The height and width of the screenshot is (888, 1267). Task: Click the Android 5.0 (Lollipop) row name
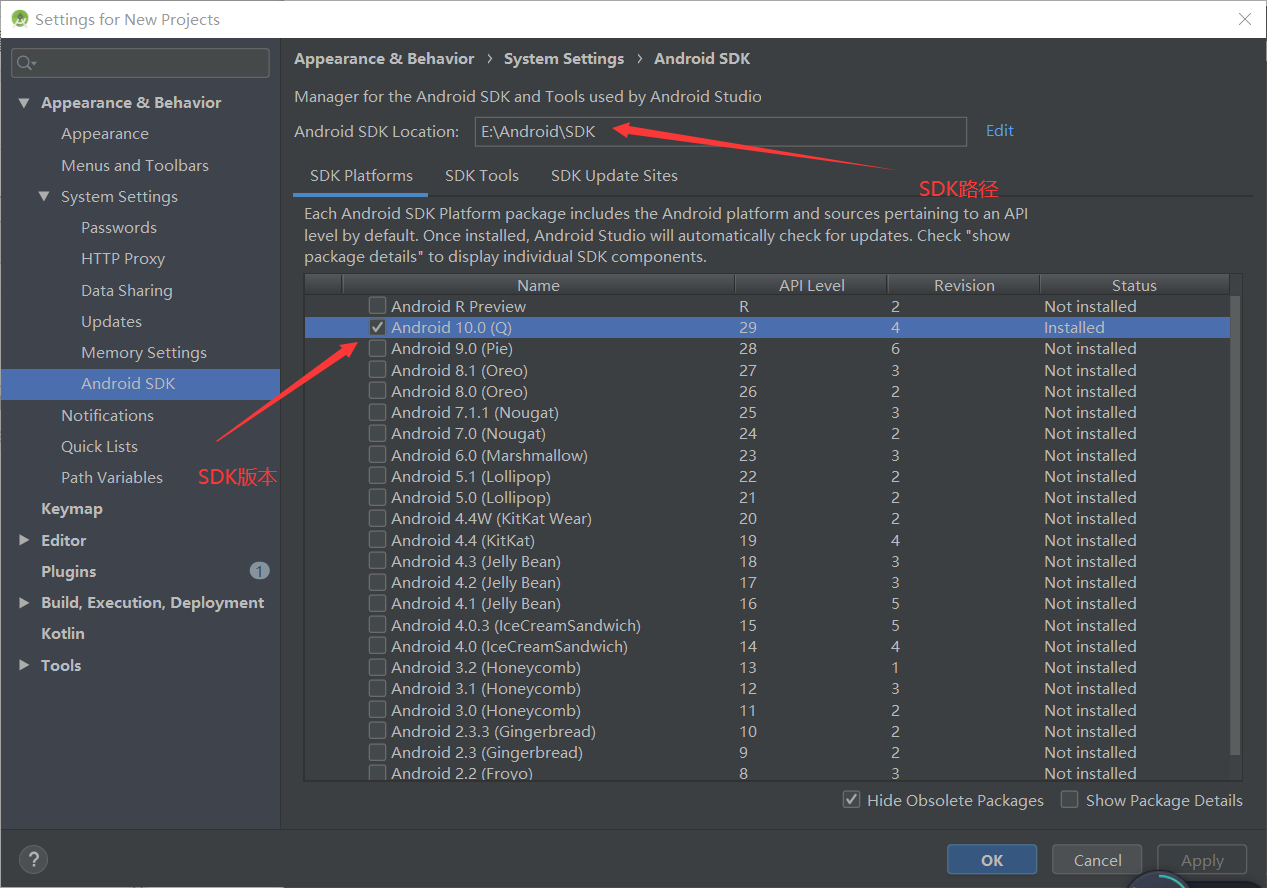(471, 497)
